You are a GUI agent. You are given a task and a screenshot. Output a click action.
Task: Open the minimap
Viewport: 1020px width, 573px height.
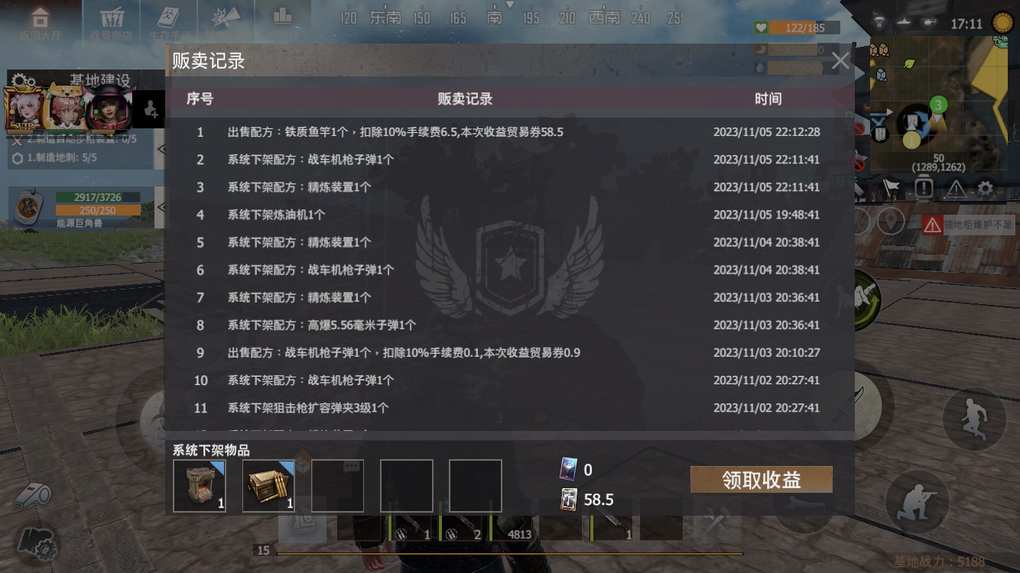937,105
